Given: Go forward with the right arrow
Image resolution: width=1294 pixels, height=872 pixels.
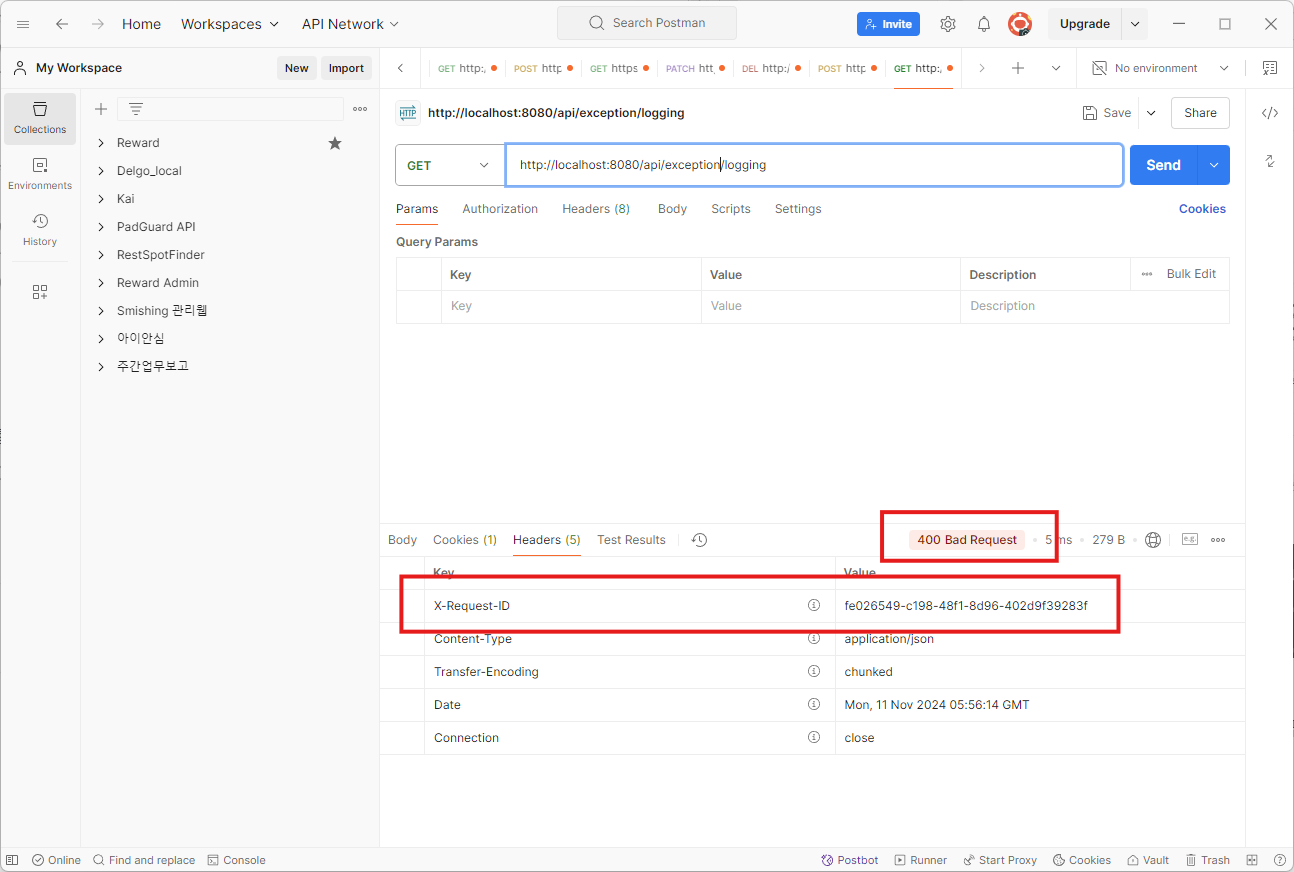Looking at the screenshot, I should coord(98,24).
